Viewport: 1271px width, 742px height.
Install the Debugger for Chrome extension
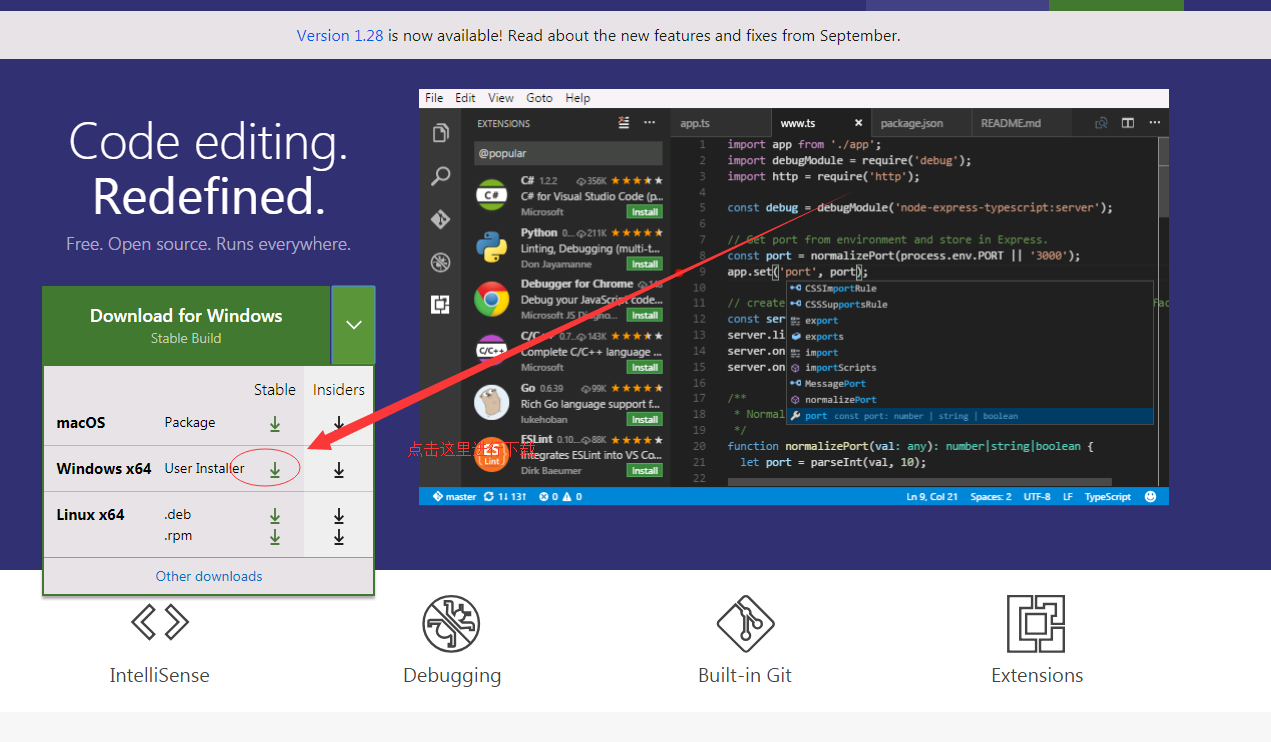tap(644, 315)
